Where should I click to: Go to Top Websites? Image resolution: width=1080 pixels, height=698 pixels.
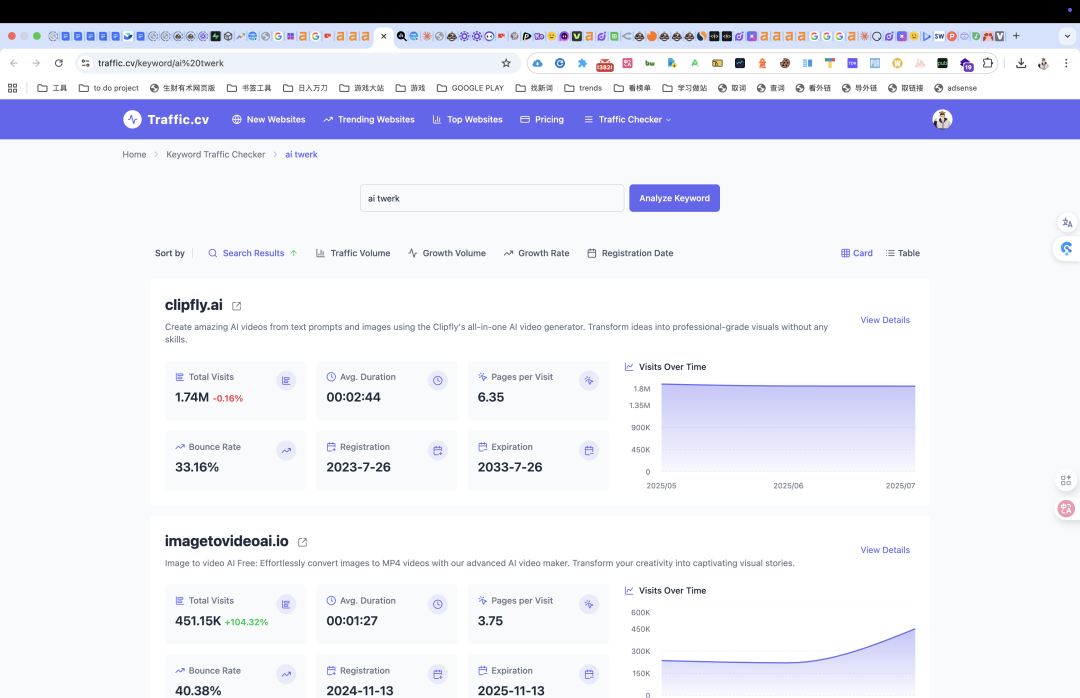click(468, 119)
